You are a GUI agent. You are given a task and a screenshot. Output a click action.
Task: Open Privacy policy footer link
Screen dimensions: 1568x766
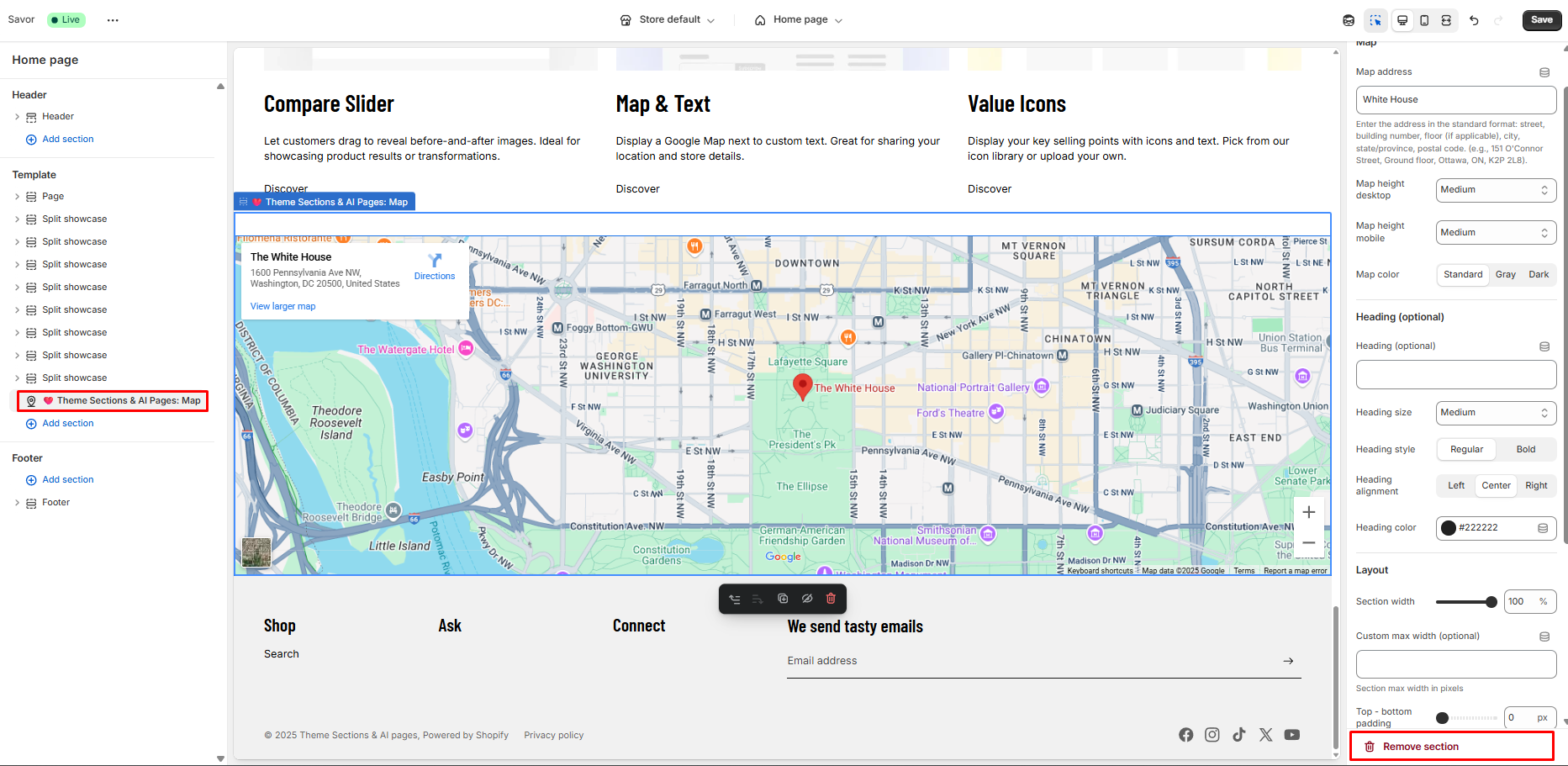[x=553, y=736]
